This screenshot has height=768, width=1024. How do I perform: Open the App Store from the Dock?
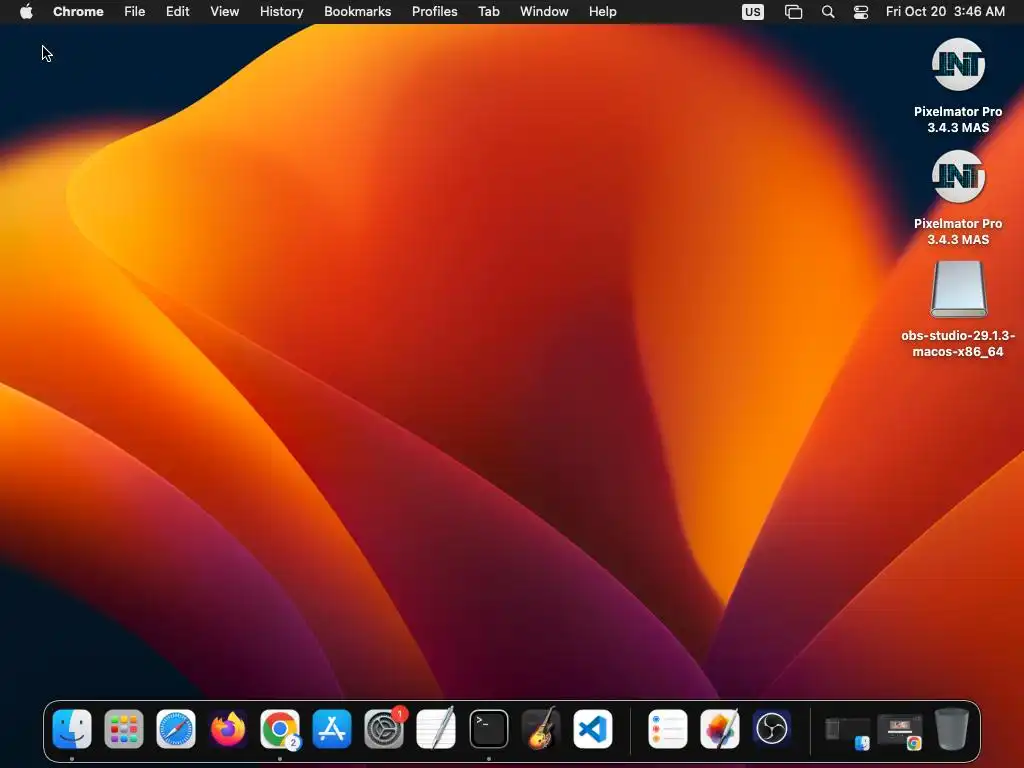click(332, 729)
